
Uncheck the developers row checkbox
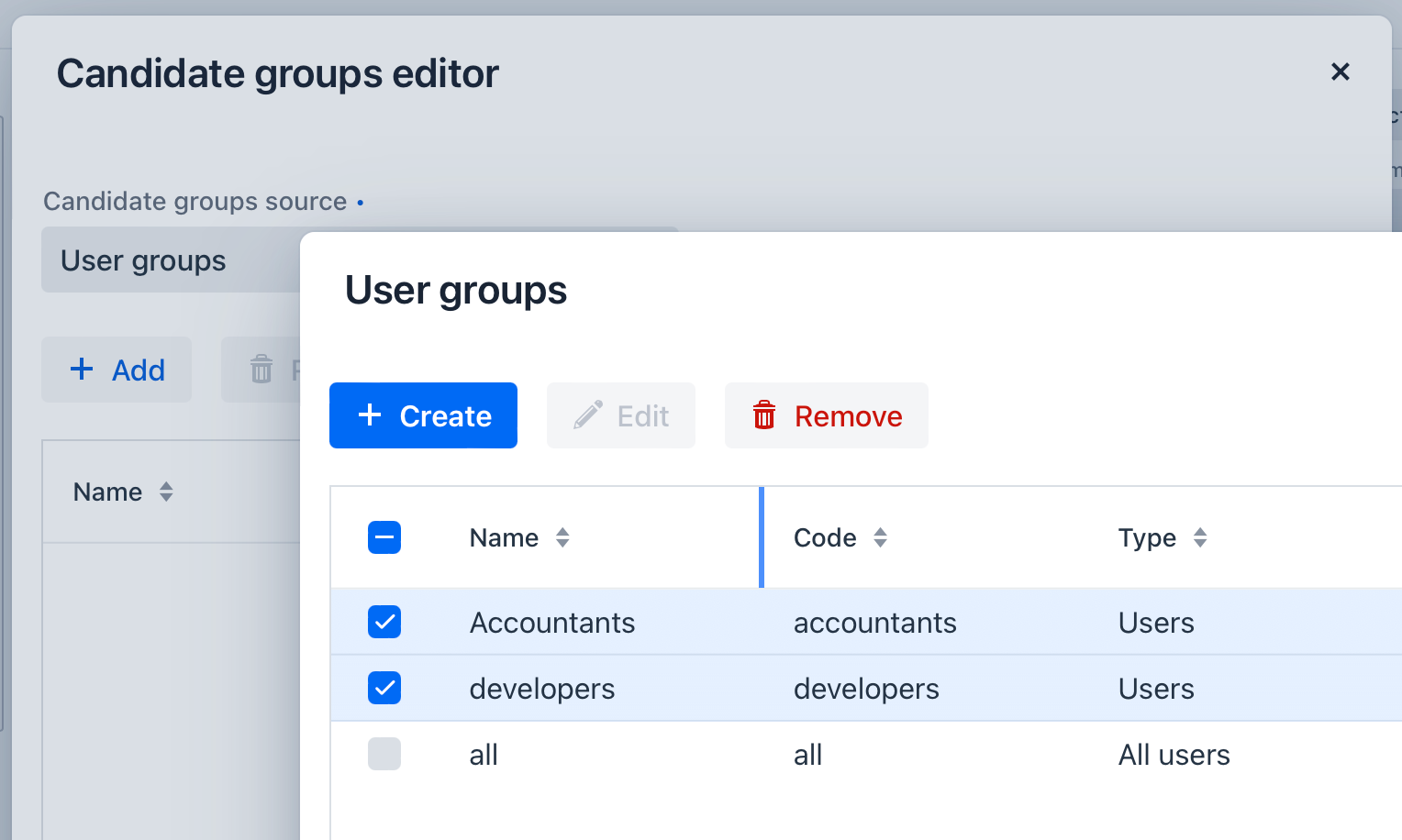tap(384, 688)
